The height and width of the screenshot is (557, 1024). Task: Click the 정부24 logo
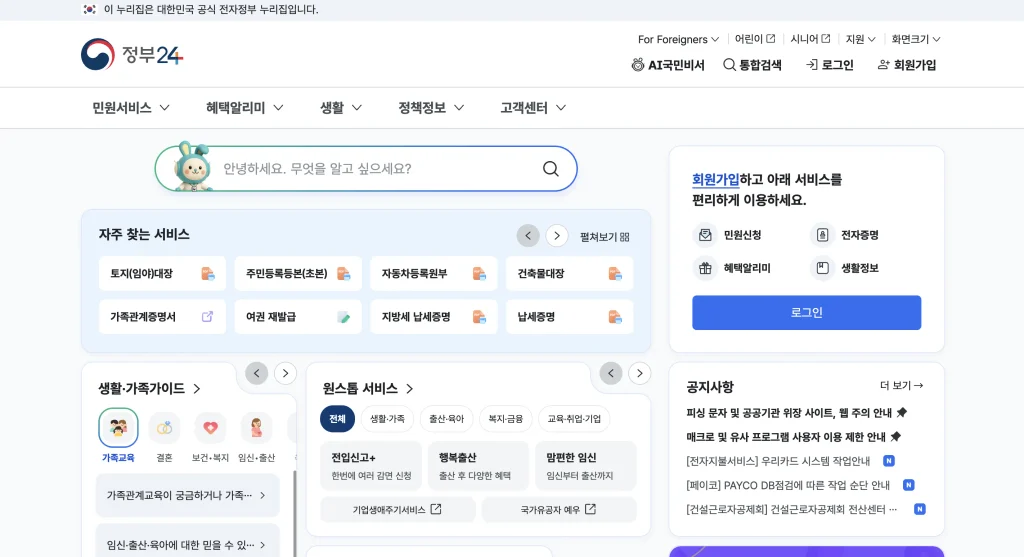tap(132, 54)
